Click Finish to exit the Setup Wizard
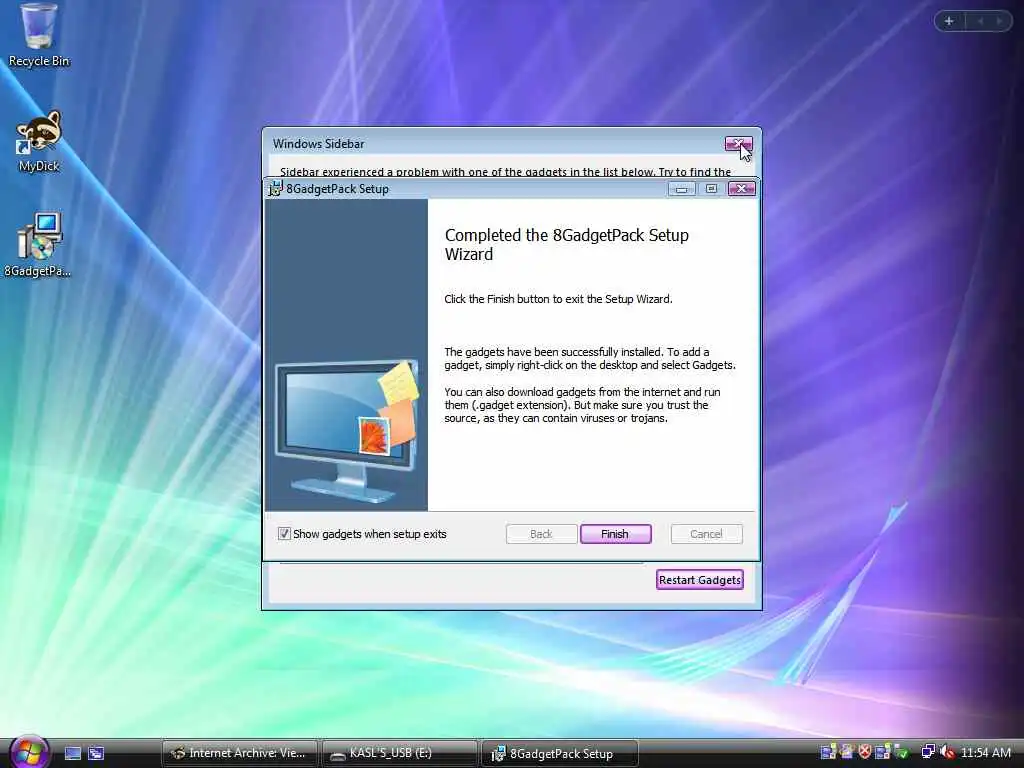Viewport: 1024px width, 768px height. pyautogui.click(x=615, y=534)
